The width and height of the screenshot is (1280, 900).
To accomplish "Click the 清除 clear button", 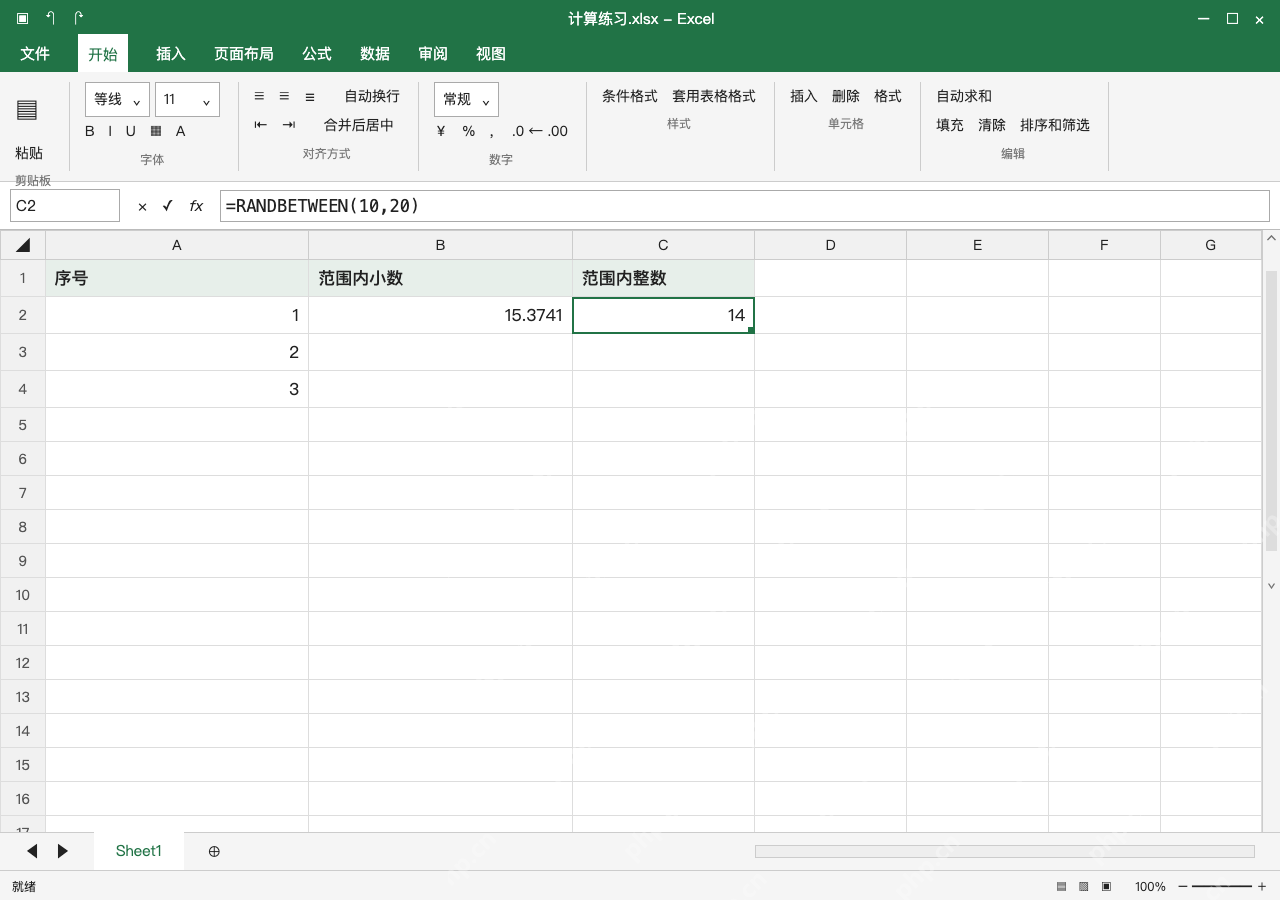I will pyautogui.click(x=992, y=125).
